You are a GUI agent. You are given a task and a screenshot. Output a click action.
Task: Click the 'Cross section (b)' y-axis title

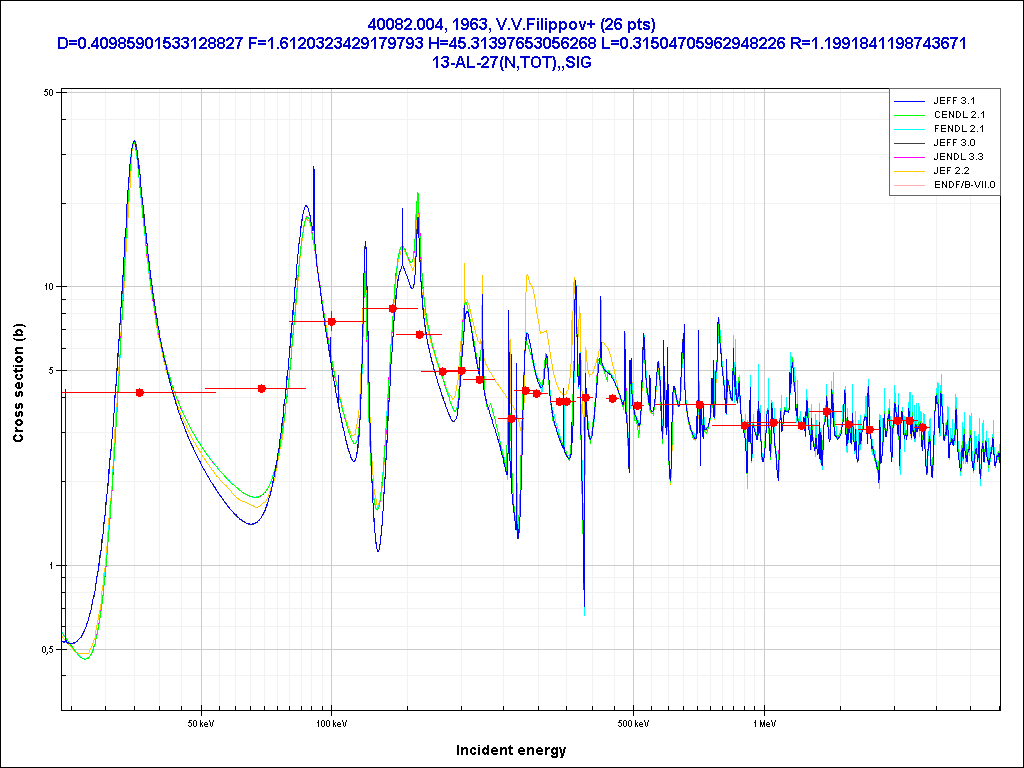(x=18, y=383)
